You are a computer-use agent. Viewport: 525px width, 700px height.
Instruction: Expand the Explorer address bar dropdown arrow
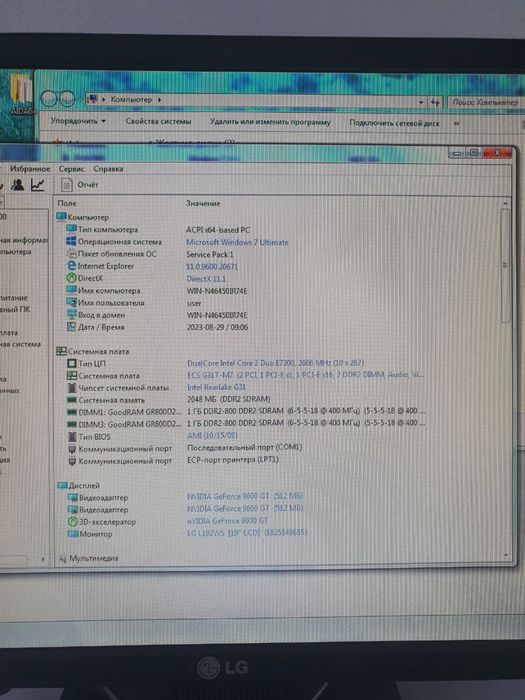[x=421, y=102]
